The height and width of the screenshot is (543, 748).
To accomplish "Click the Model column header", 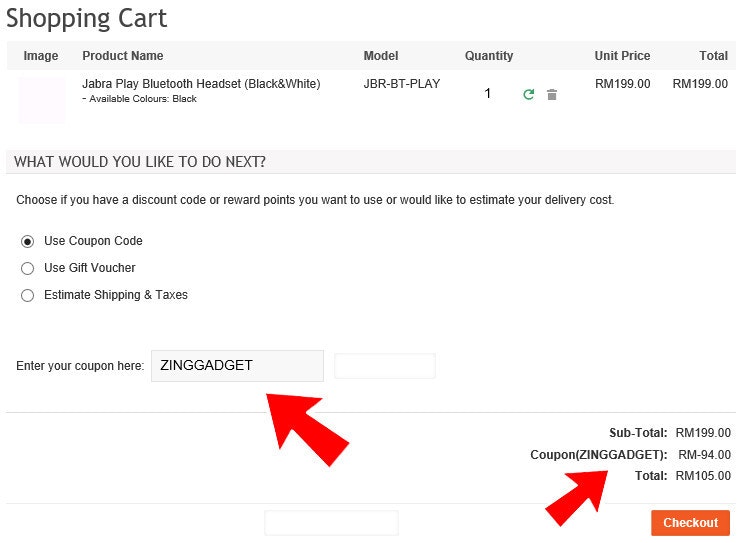I will [381, 56].
